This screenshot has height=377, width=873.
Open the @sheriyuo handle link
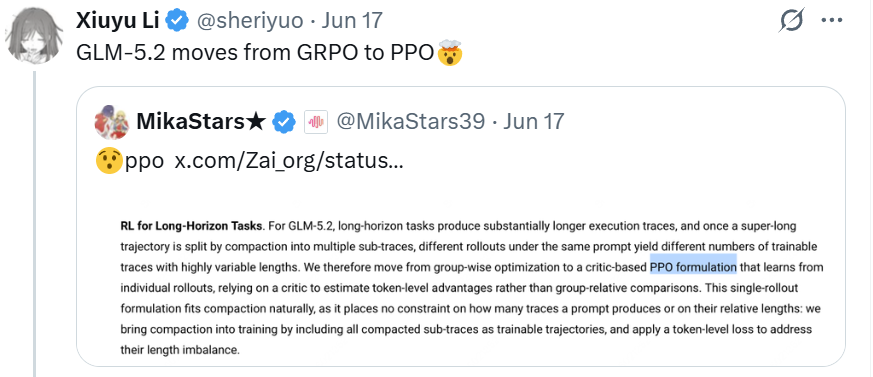(x=249, y=21)
